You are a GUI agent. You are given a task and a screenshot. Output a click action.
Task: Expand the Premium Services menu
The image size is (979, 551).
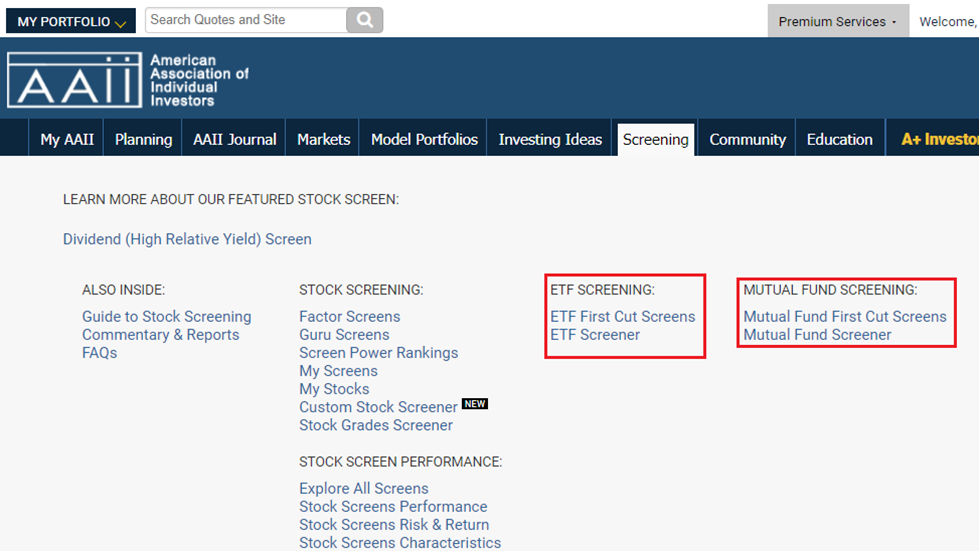[x=837, y=21]
